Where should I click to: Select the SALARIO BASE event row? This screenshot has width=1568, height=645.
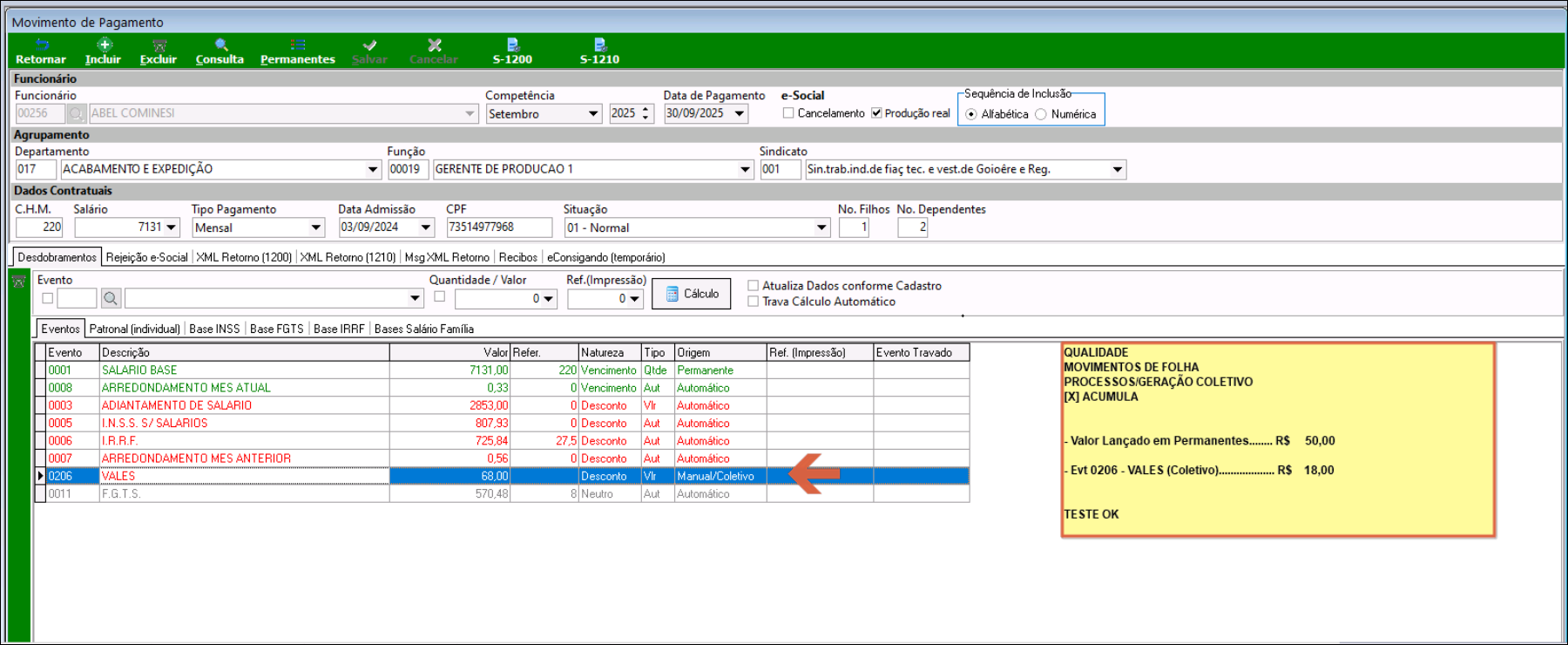tap(244, 370)
